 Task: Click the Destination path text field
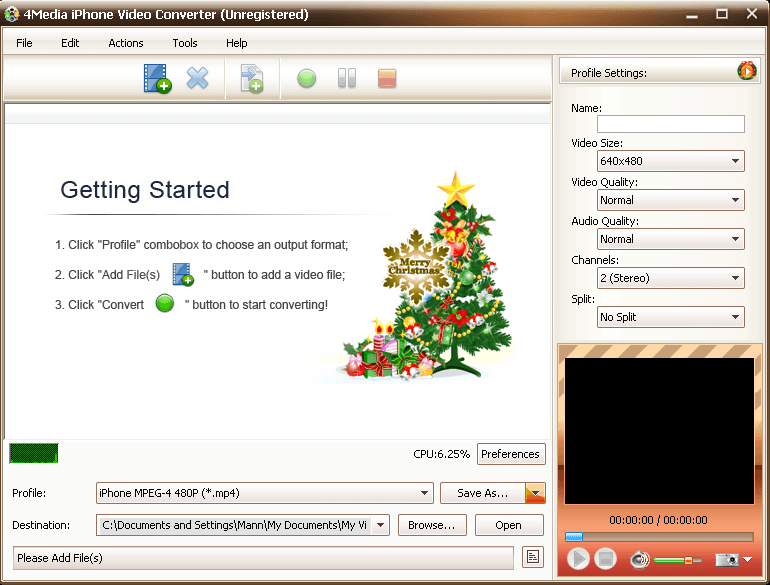click(x=235, y=525)
